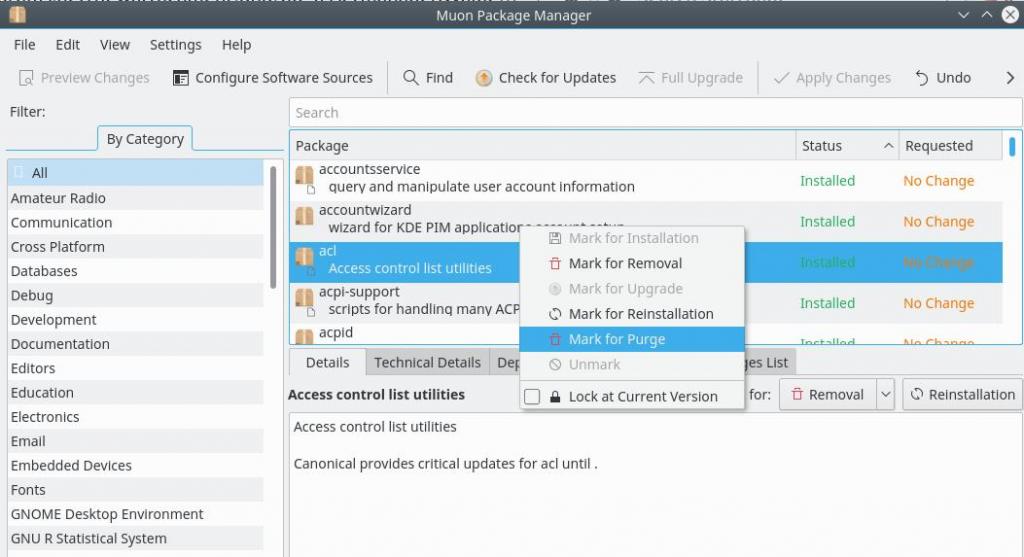Select the Development category in the filter list
The width and height of the screenshot is (1024, 557).
(x=54, y=320)
